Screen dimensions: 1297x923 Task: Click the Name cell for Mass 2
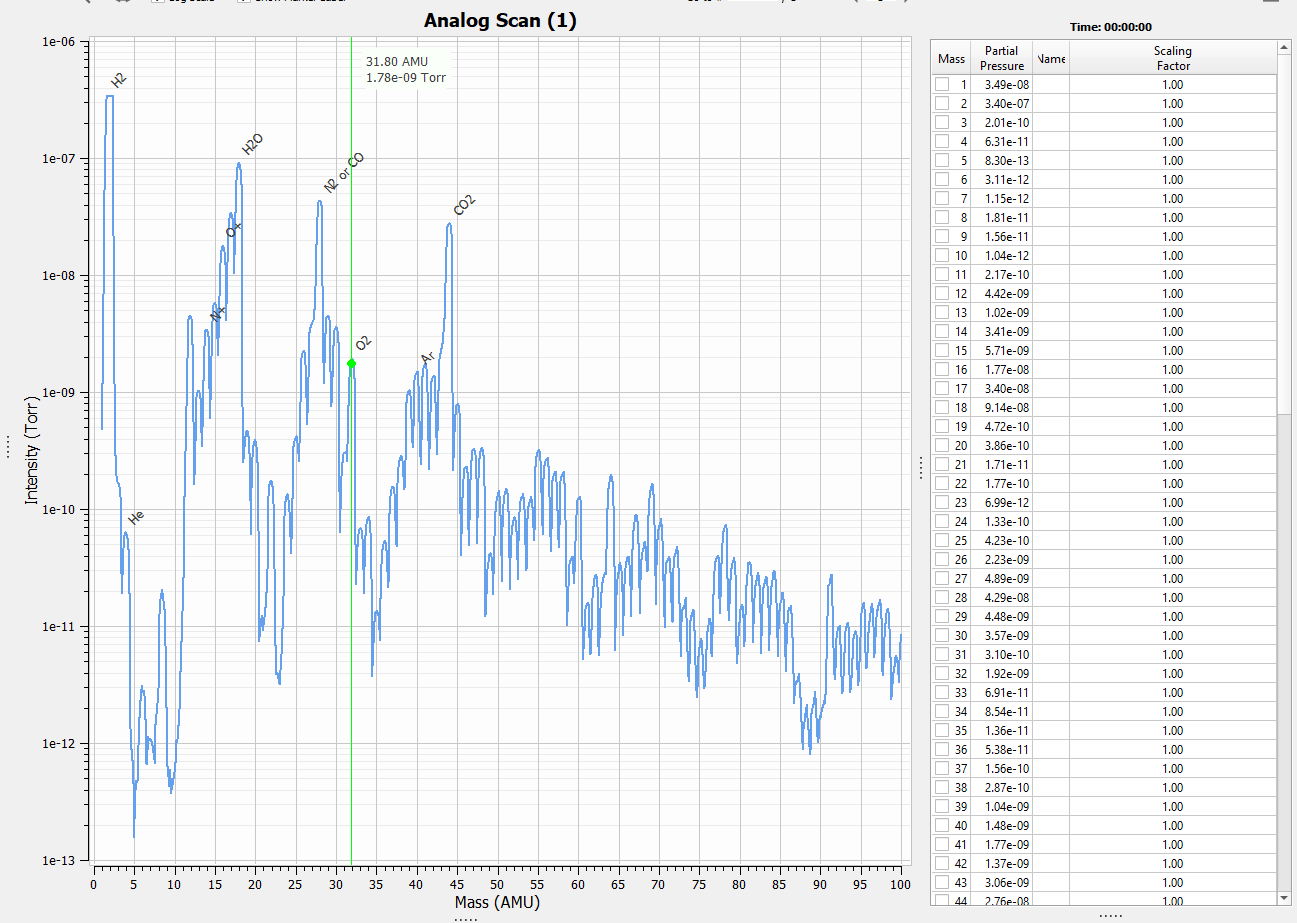tap(1051, 104)
